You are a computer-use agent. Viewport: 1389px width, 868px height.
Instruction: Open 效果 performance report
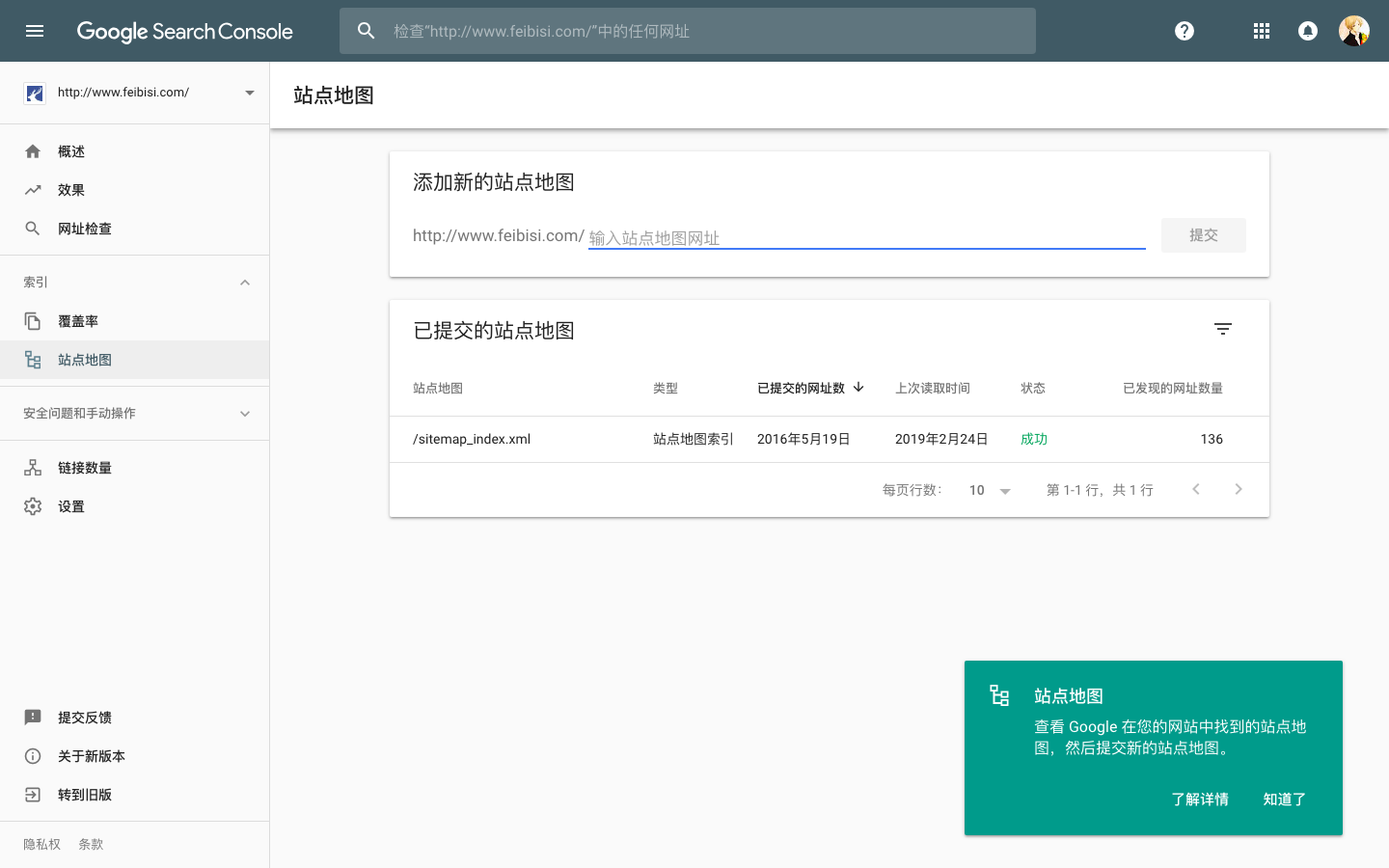point(134,190)
